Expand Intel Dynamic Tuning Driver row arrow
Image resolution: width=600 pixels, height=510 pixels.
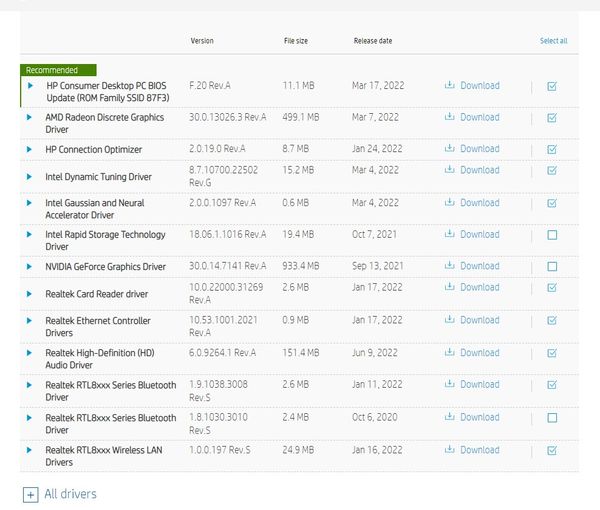[29, 176]
